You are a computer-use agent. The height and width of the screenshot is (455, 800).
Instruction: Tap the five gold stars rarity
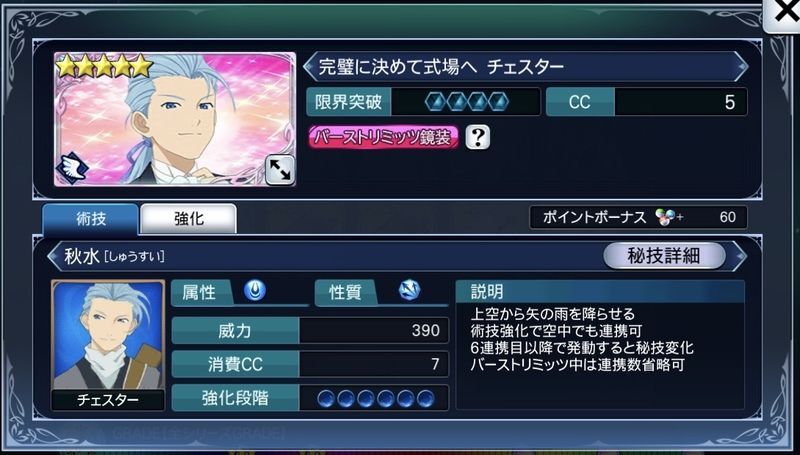tap(105, 66)
